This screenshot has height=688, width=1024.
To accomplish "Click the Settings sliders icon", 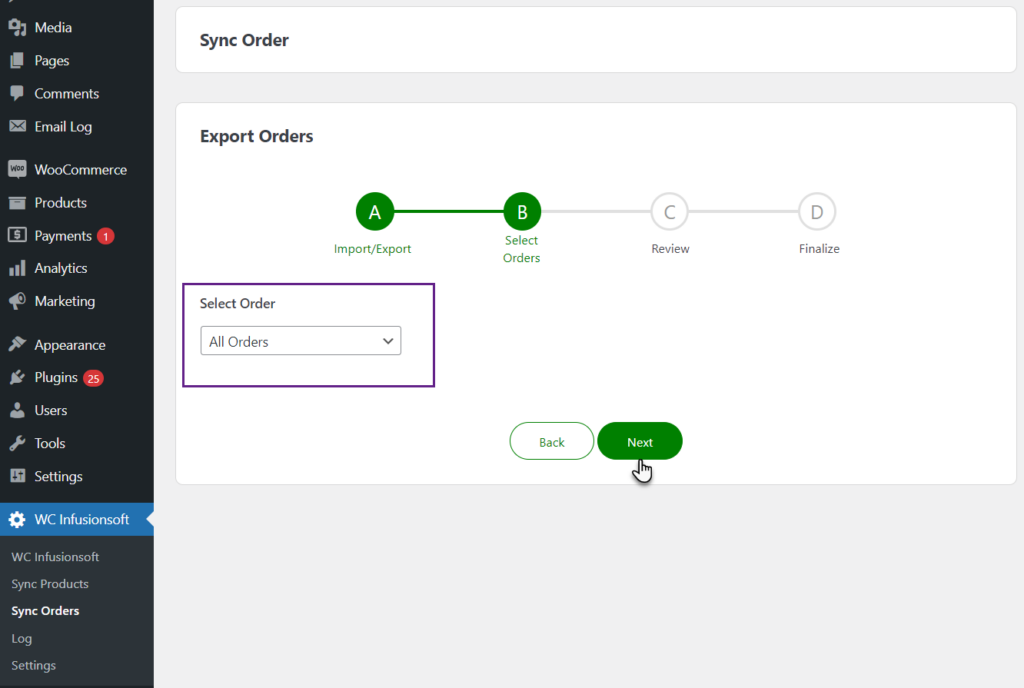I will point(17,476).
